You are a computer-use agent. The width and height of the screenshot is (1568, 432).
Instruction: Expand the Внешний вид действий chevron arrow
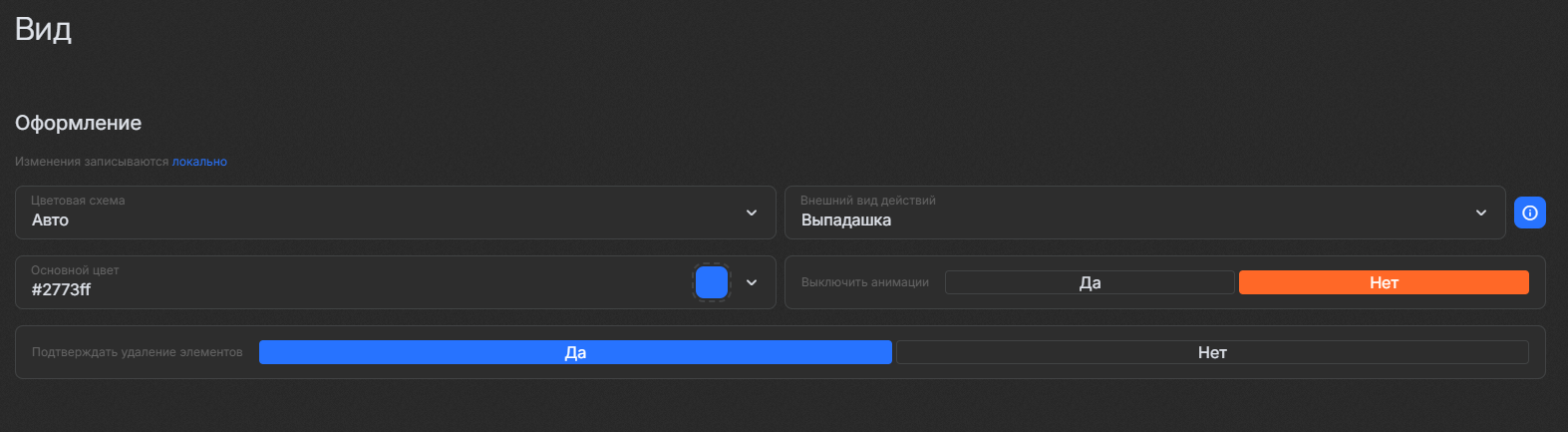tap(1481, 213)
